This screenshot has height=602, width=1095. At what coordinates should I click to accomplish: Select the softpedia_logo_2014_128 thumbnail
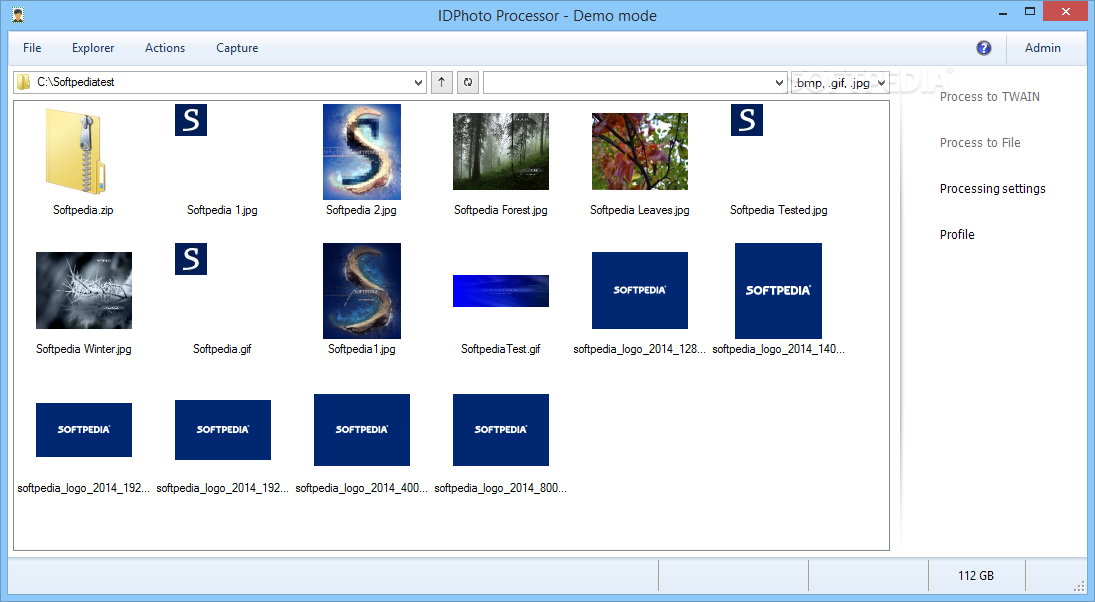coord(640,291)
